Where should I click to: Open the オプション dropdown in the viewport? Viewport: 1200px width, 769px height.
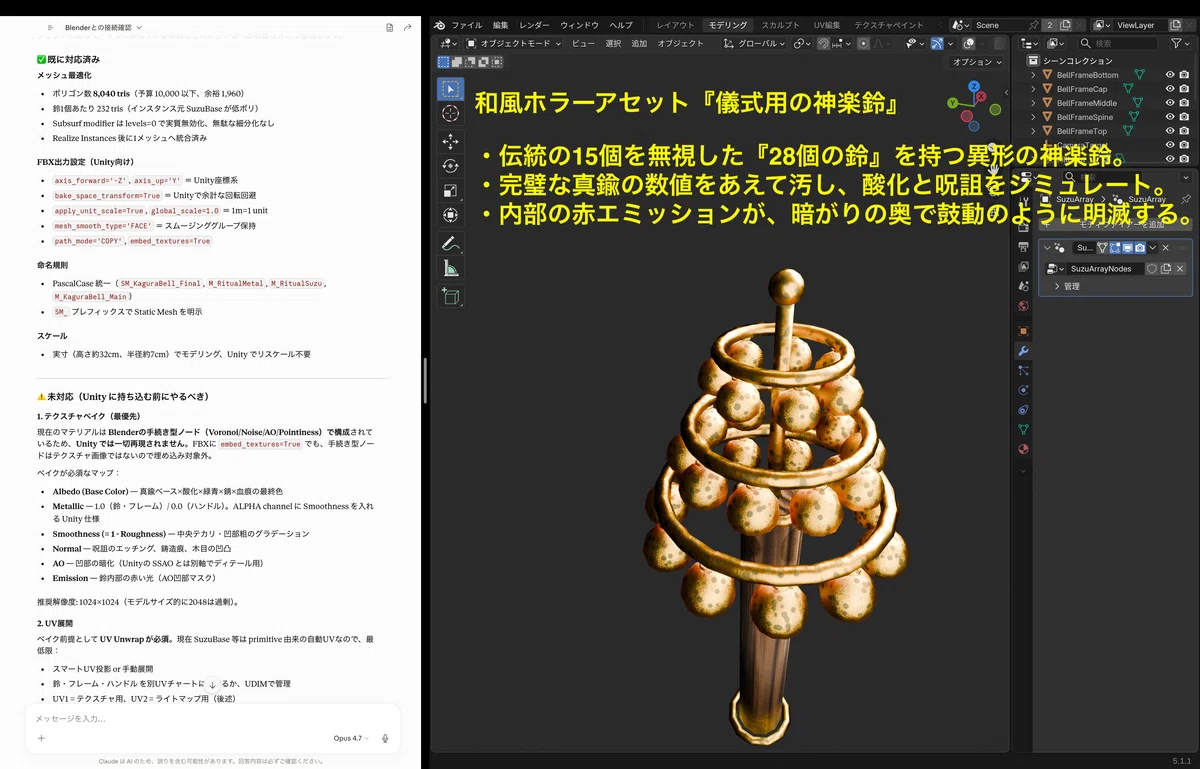977,62
